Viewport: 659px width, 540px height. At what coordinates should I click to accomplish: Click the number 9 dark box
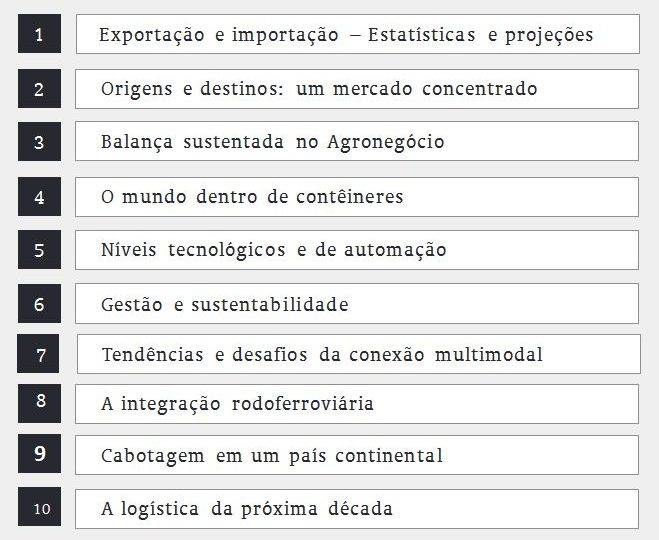(39, 453)
